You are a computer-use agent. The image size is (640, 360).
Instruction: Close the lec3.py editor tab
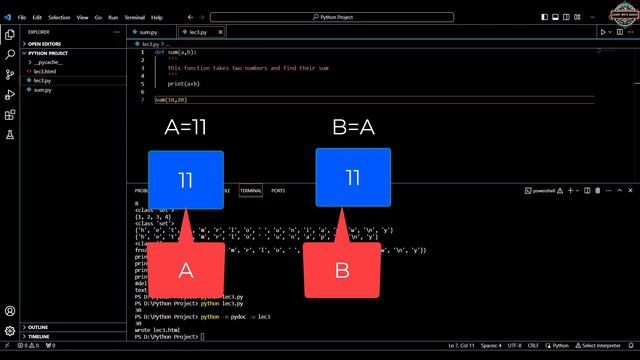coord(220,32)
